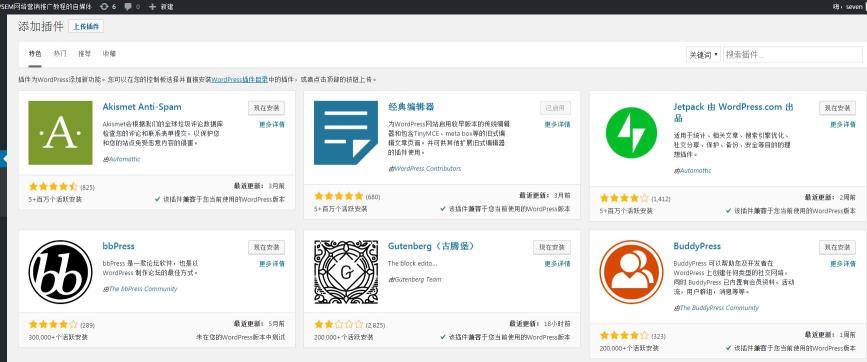Click the 添加插件 page heading

click(41, 26)
